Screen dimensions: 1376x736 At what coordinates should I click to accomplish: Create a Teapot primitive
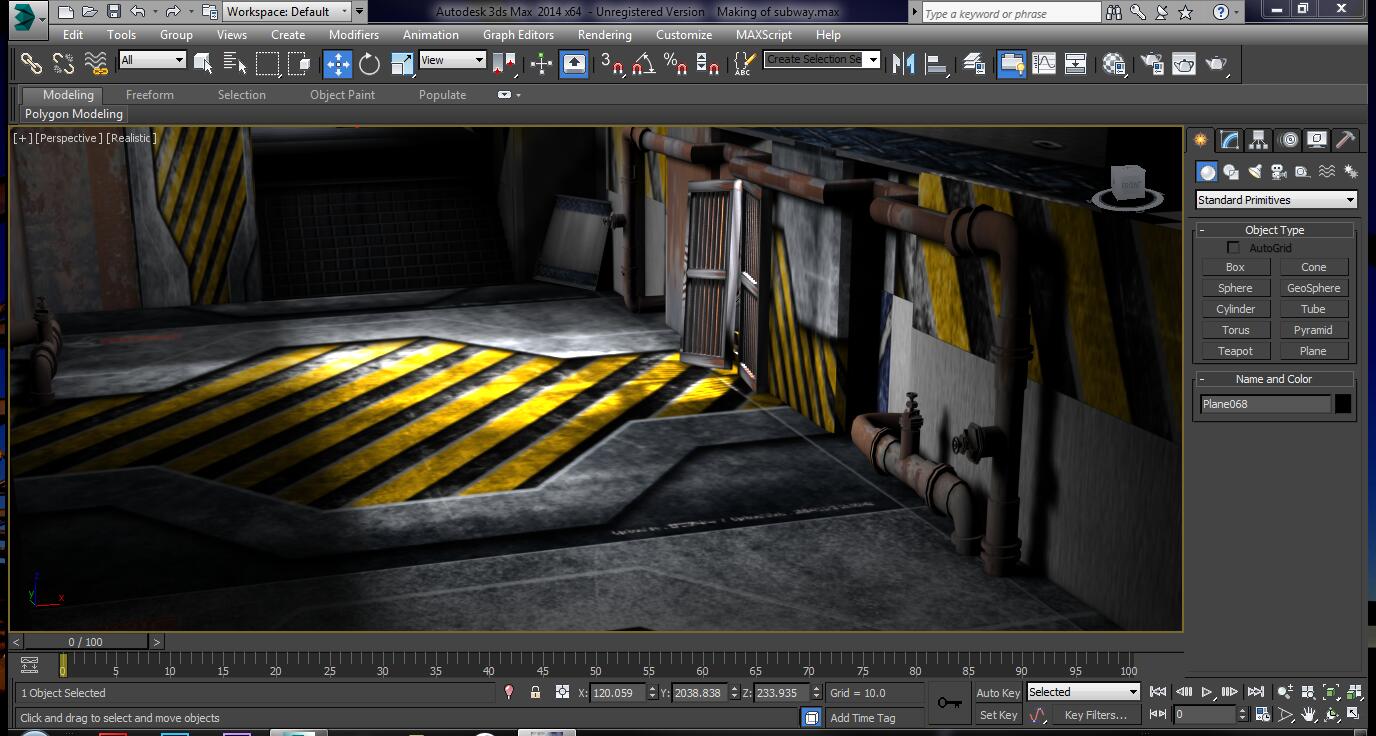(x=1235, y=351)
